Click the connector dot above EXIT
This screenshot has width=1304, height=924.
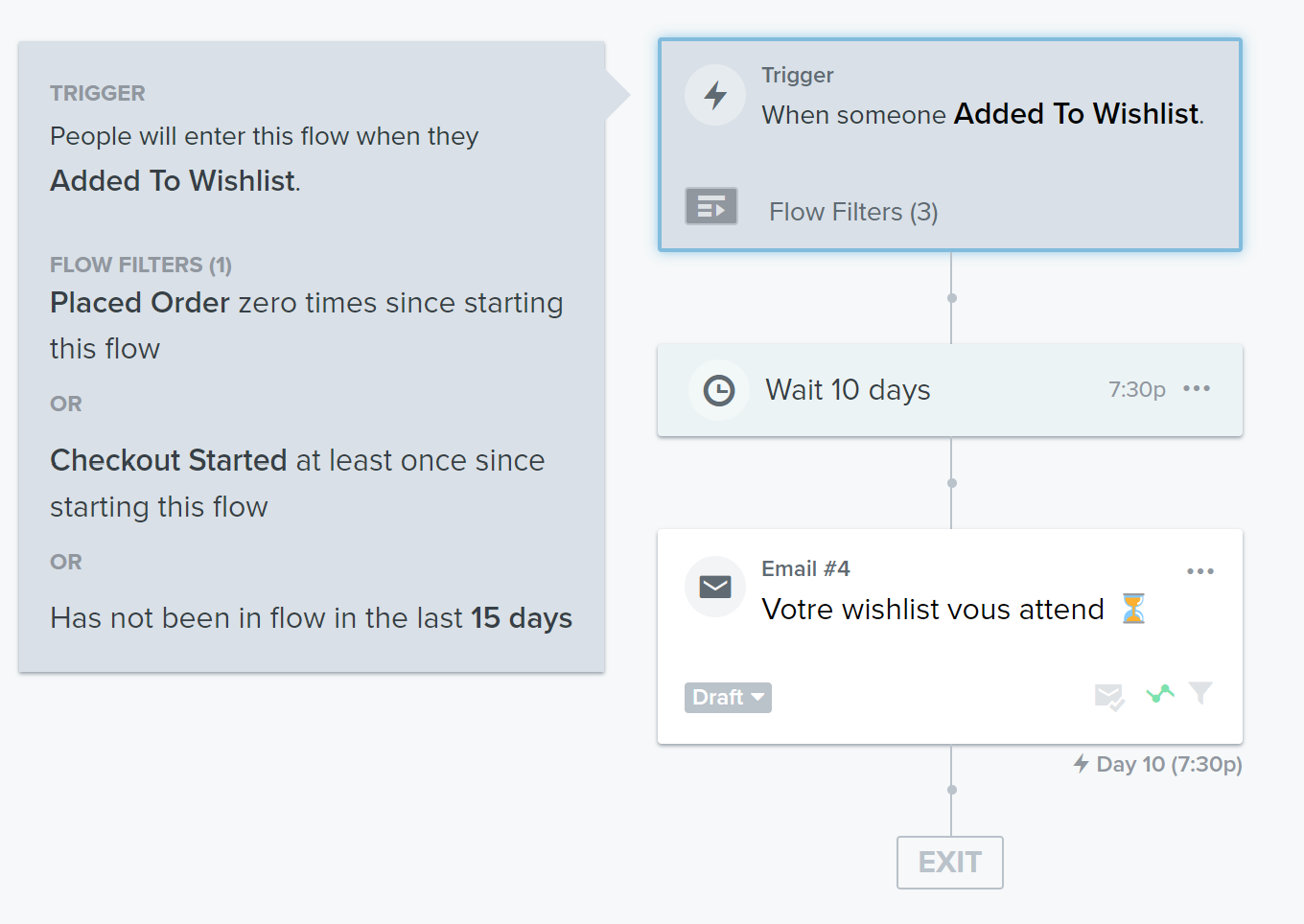coord(952,790)
